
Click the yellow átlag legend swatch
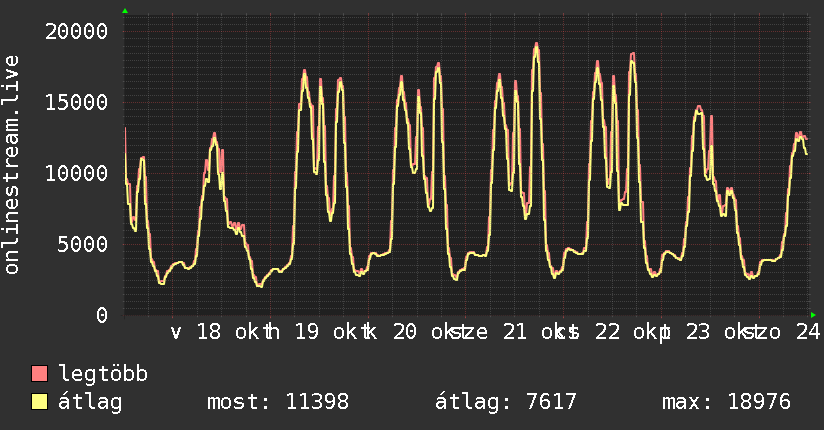(x=39, y=402)
